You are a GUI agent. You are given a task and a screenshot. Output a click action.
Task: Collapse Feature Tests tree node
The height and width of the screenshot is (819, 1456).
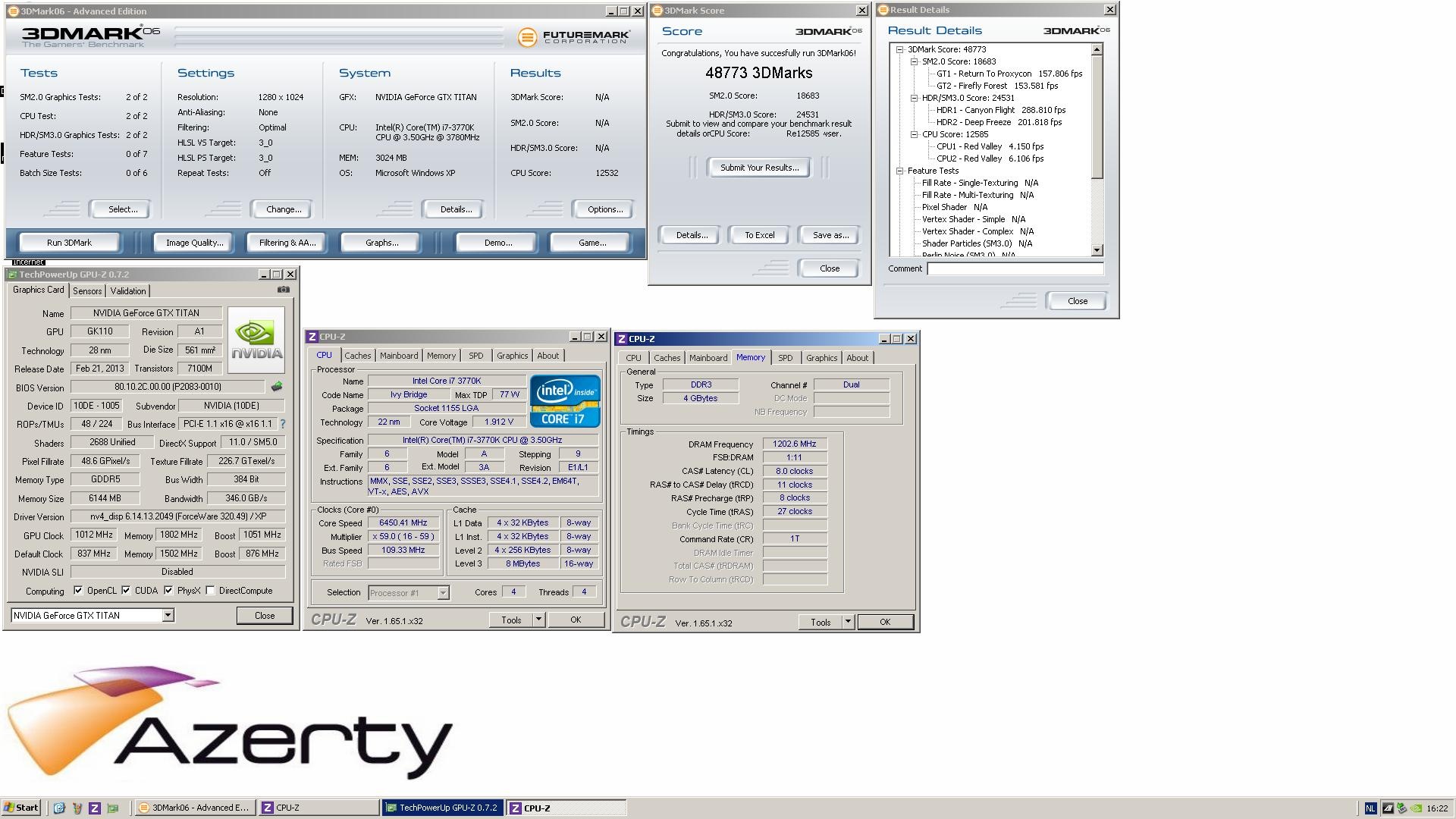click(900, 171)
